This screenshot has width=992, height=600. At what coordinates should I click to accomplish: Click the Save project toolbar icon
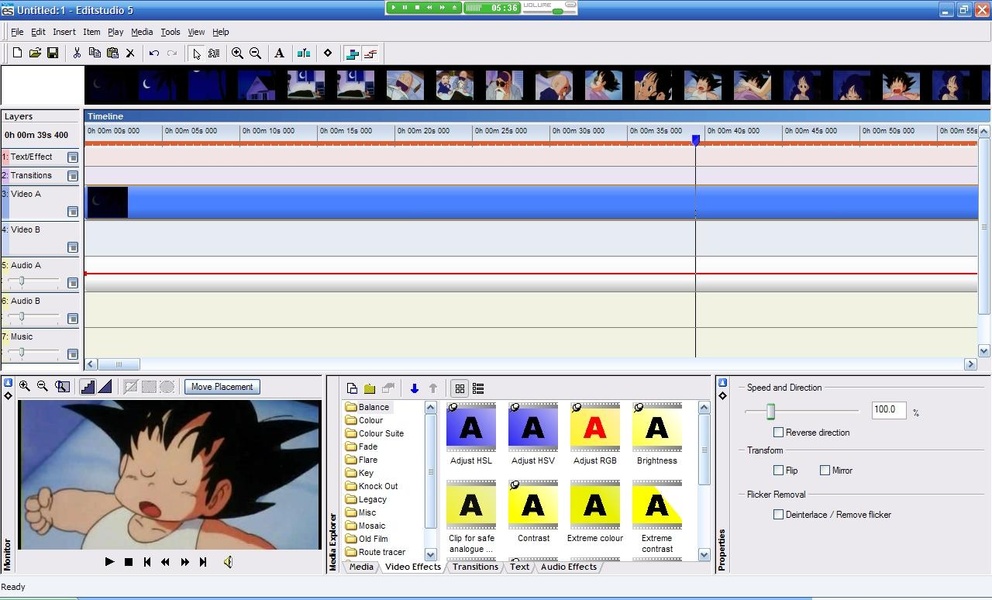[x=53, y=53]
